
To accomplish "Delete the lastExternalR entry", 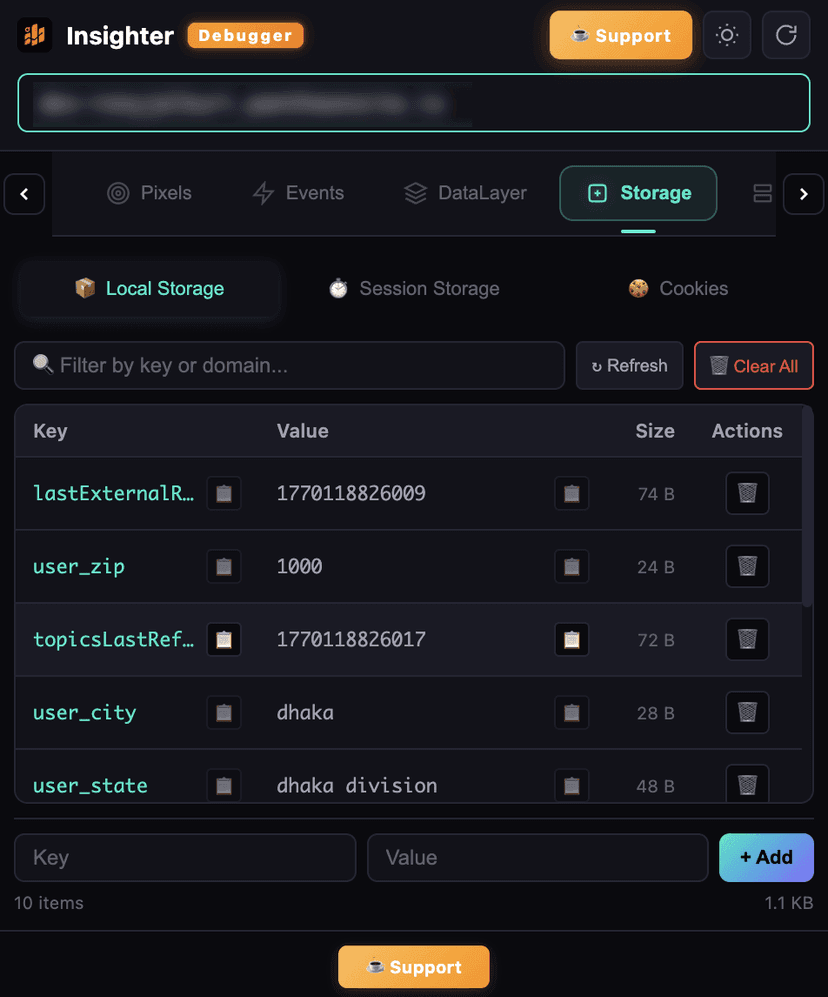I will coord(747,493).
